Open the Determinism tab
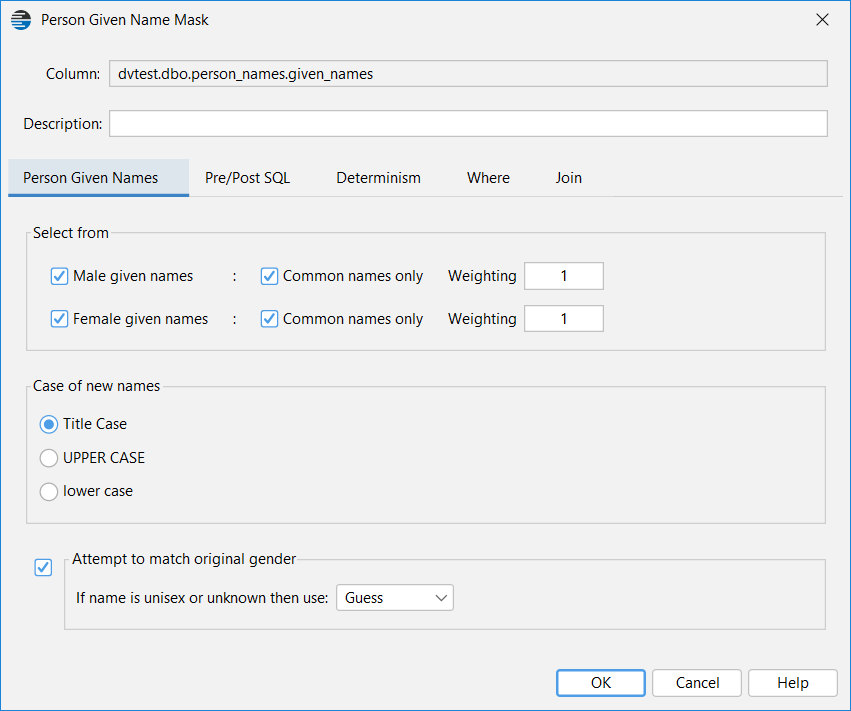Screen dimensions: 851x711 click(378, 178)
